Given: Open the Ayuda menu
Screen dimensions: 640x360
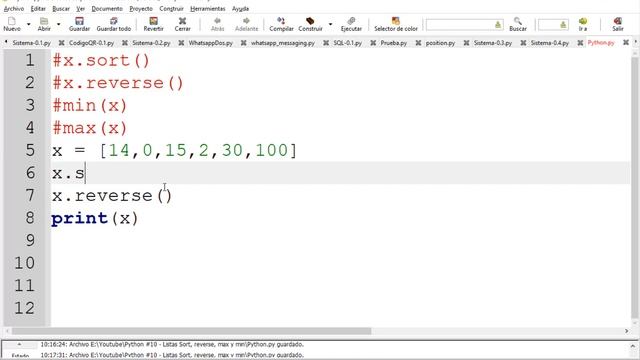Looking at the screenshot, I should 240,9.
